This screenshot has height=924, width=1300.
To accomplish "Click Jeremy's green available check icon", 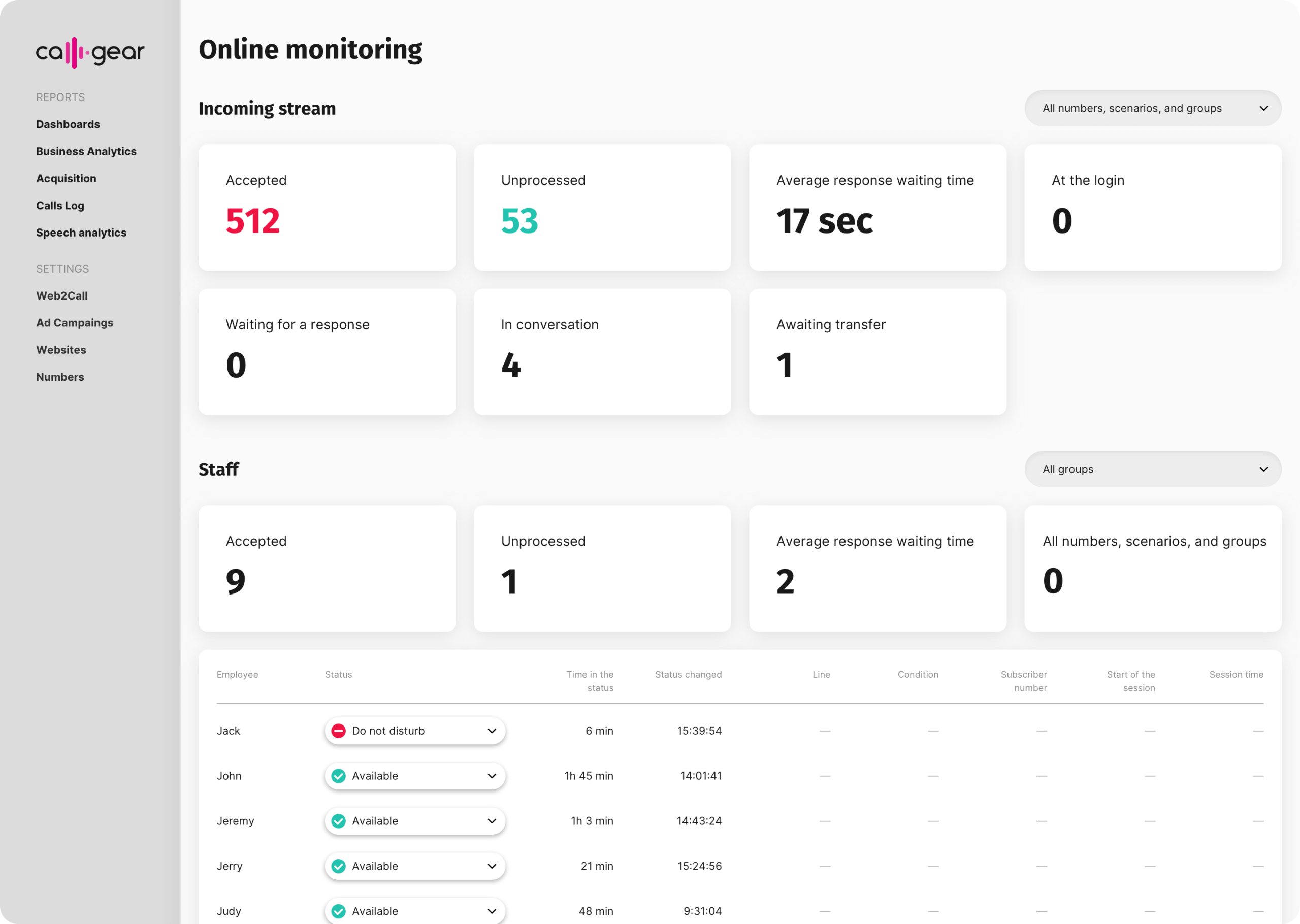I will point(339,820).
